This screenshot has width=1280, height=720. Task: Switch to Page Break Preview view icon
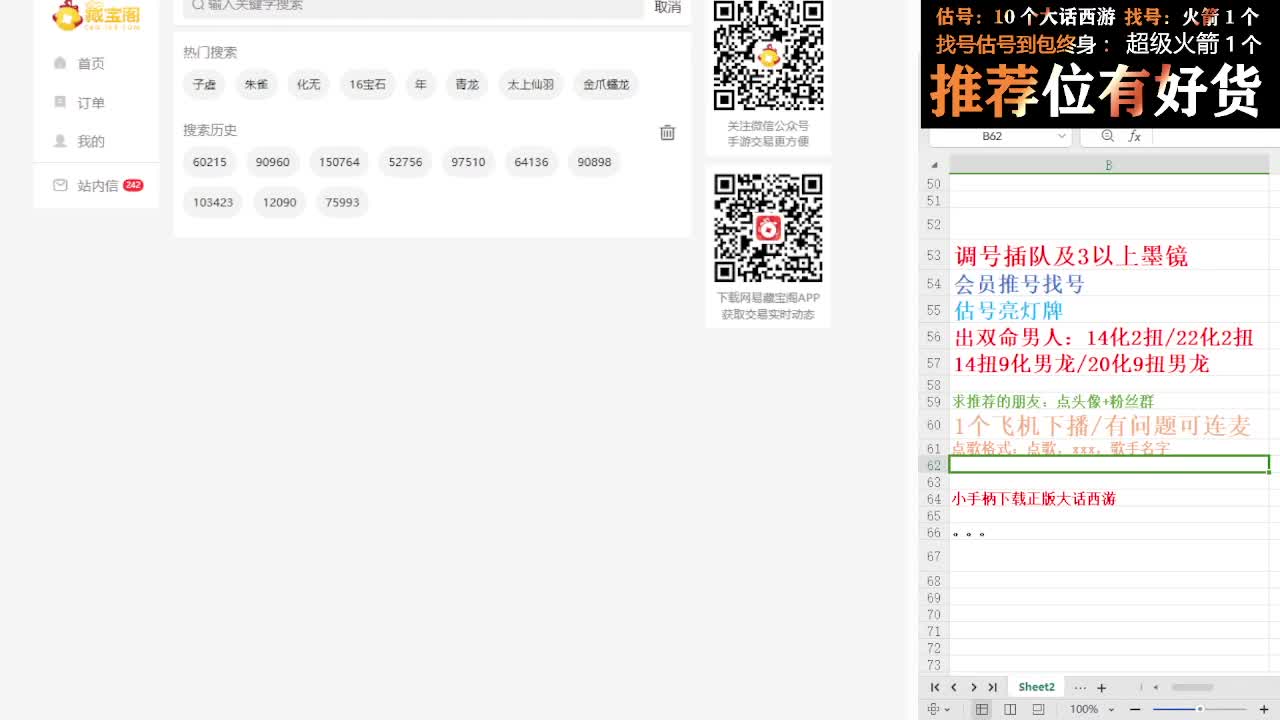[x=1038, y=708]
